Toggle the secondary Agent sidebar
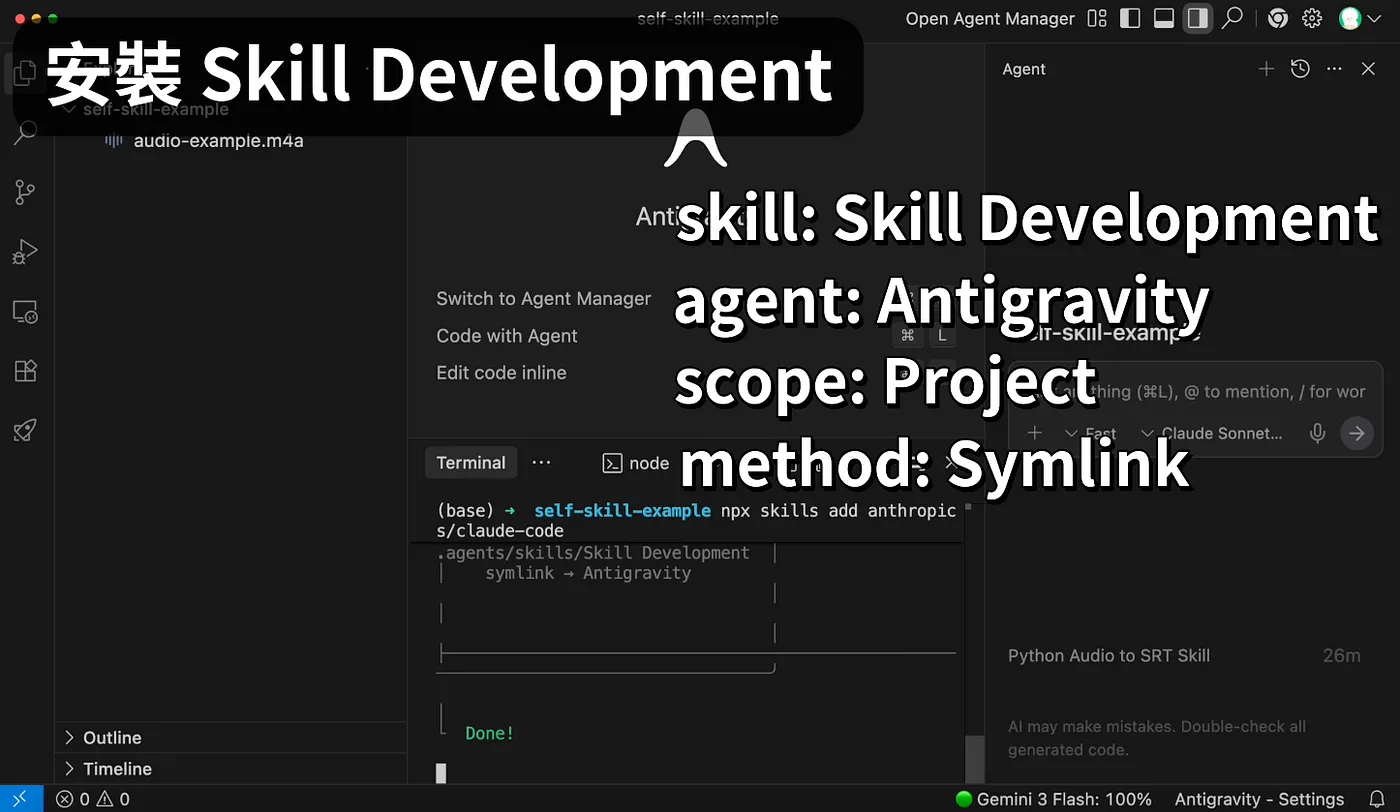This screenshot has width=1400, height=812. point(1197,18)
